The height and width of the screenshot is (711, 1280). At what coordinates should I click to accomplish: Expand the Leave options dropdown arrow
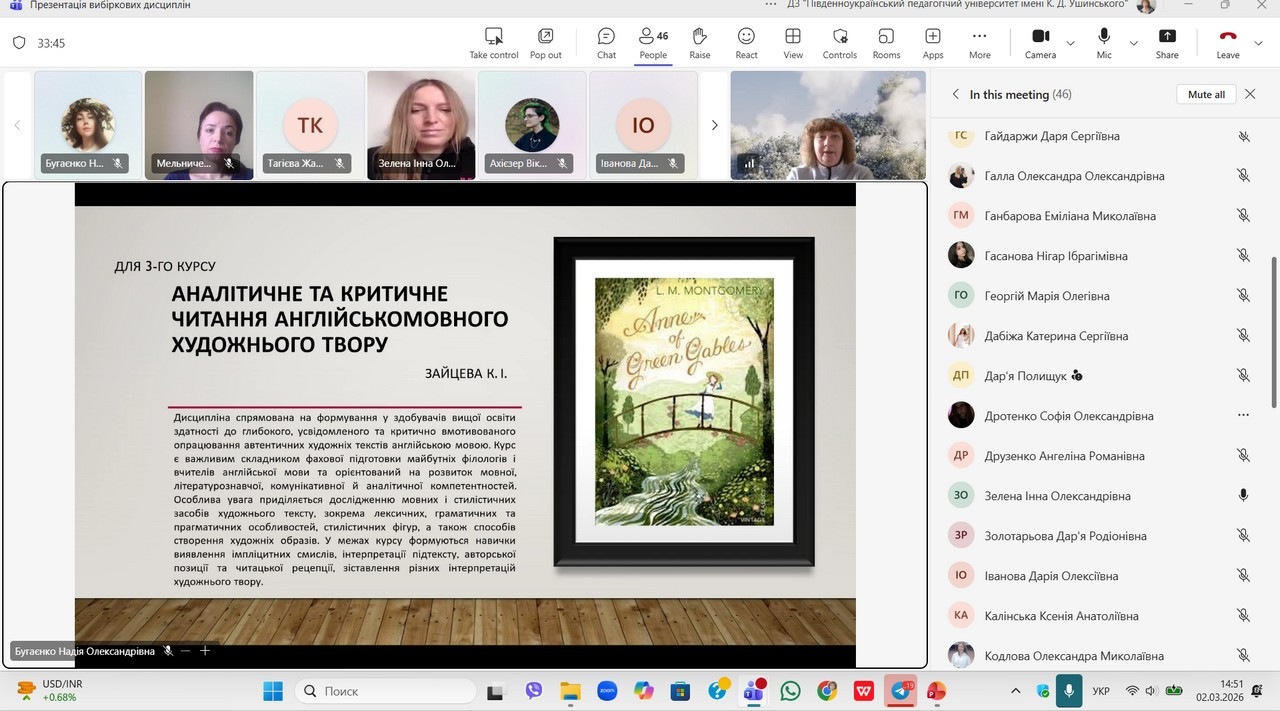click(x=1259, y=43)
